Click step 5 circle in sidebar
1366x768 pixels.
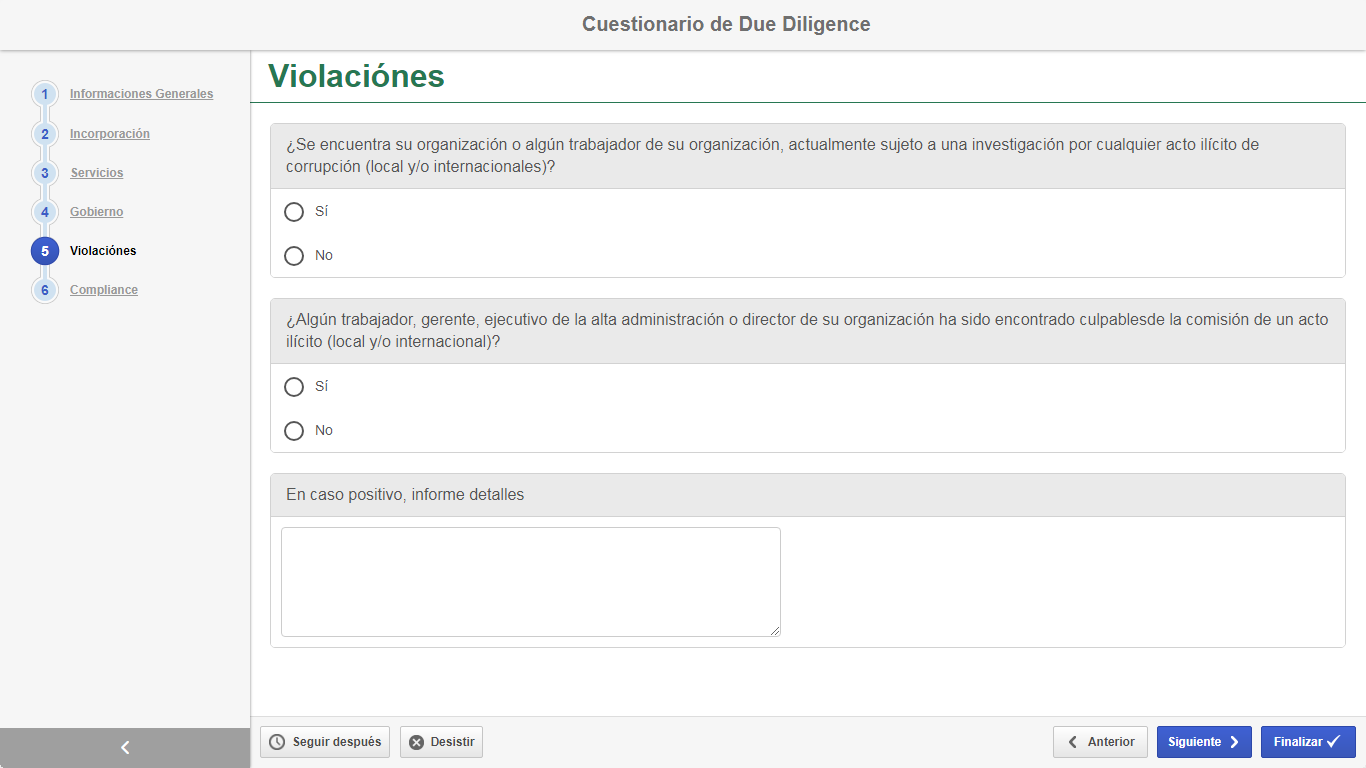click(45, 250)
